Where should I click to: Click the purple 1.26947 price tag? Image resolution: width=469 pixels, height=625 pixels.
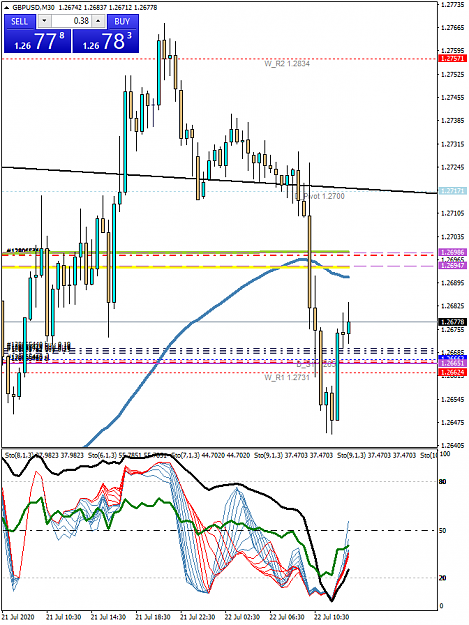pos(452,265)
